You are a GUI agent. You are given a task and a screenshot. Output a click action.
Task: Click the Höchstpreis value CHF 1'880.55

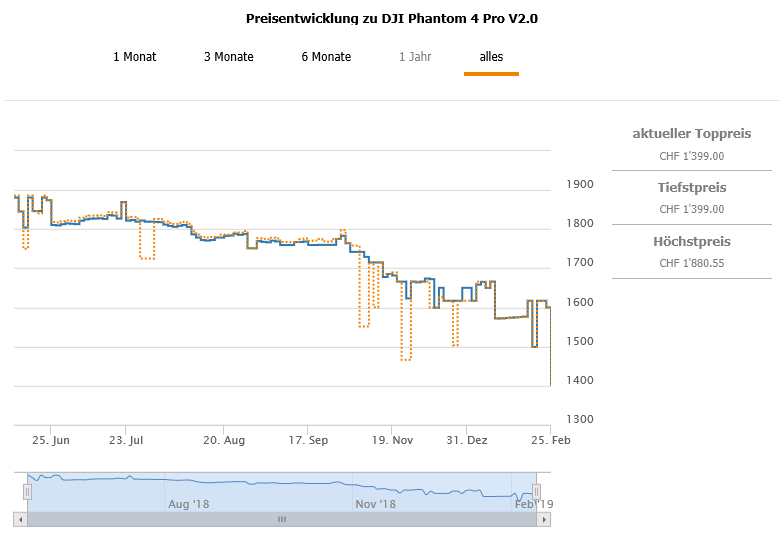point(692,263)
